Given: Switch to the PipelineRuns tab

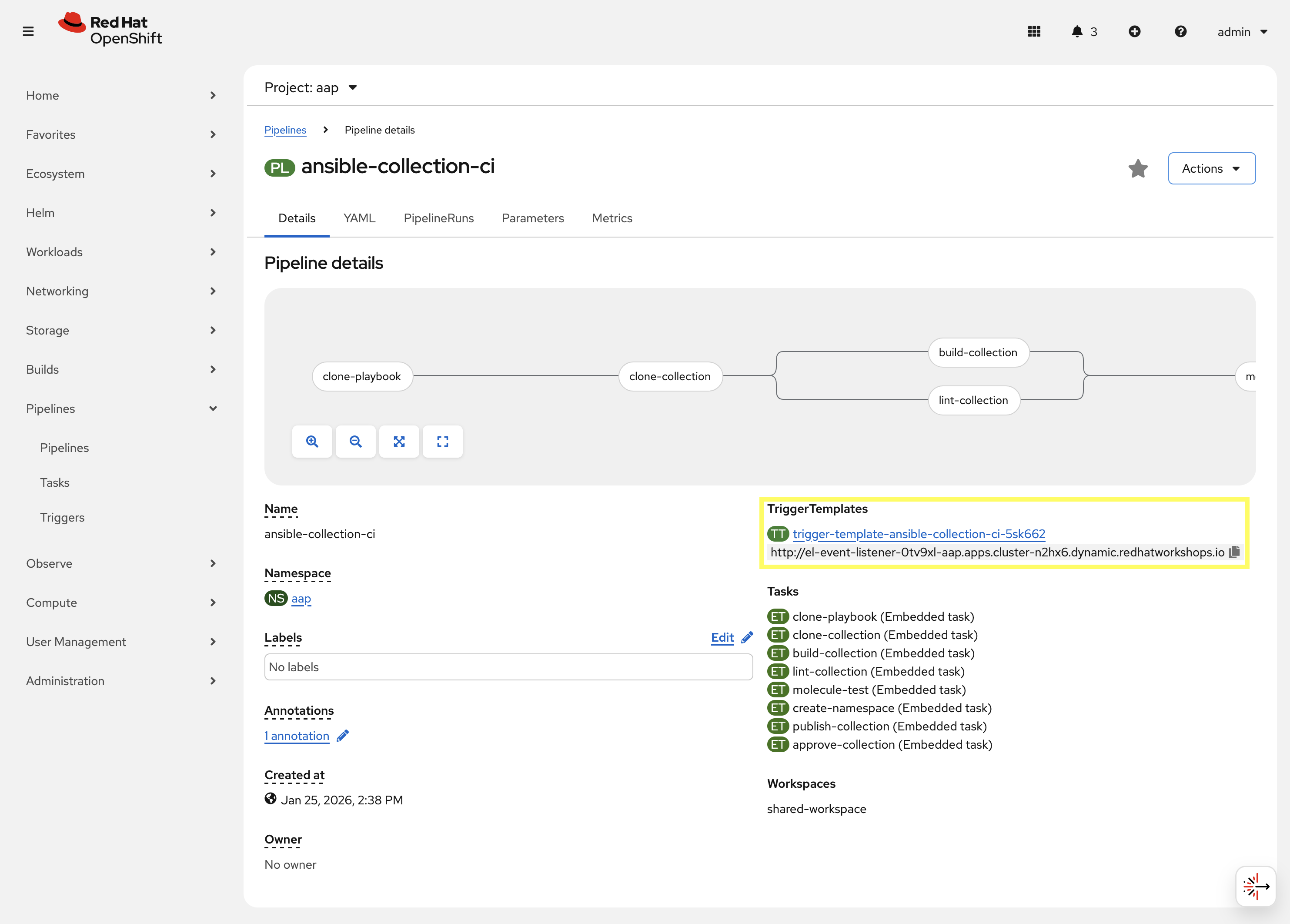Looking at the screenshot, I should point(438,218).
